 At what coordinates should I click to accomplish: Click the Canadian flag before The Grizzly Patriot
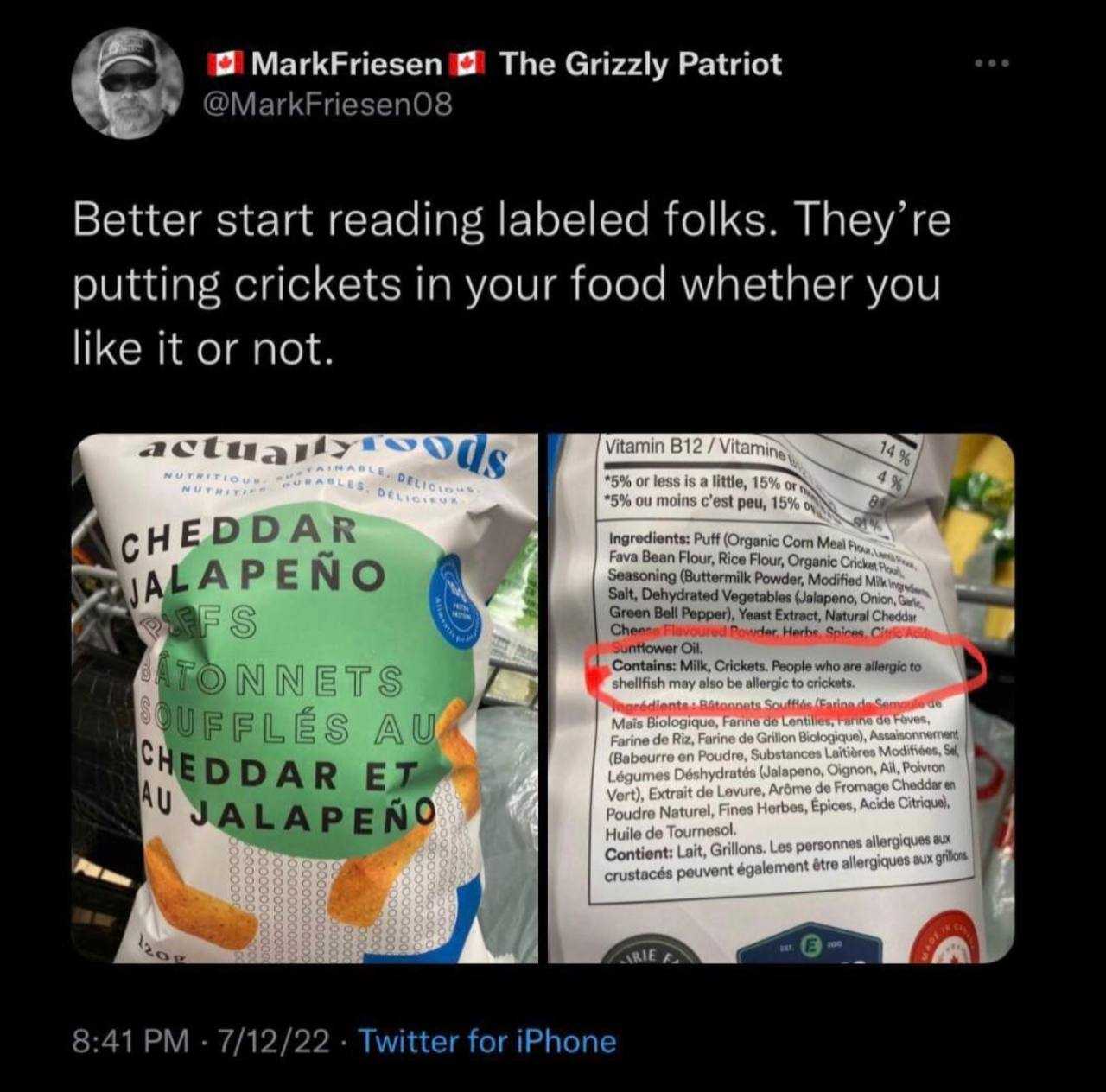tap(467, 65)
